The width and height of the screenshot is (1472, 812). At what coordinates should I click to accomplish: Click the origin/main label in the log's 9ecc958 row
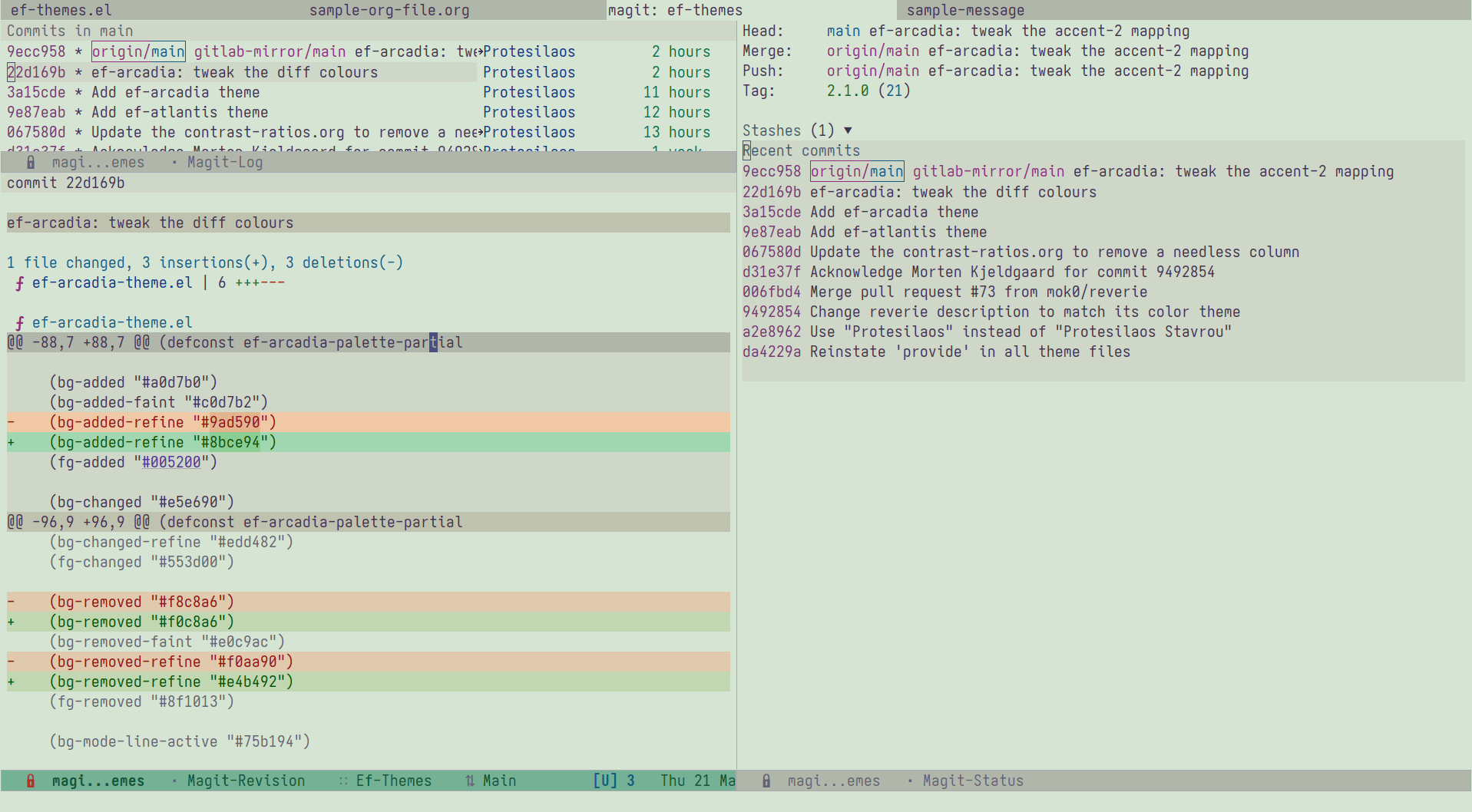pos(138,51)
